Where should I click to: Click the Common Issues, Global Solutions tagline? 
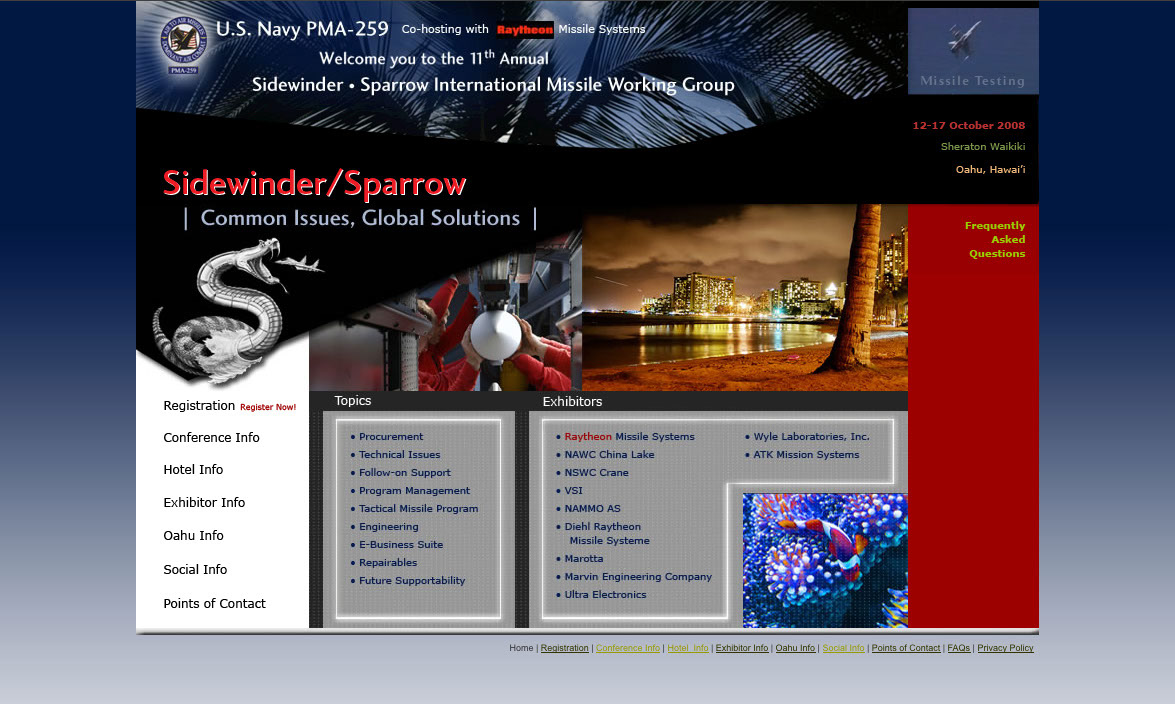[360, 218]
